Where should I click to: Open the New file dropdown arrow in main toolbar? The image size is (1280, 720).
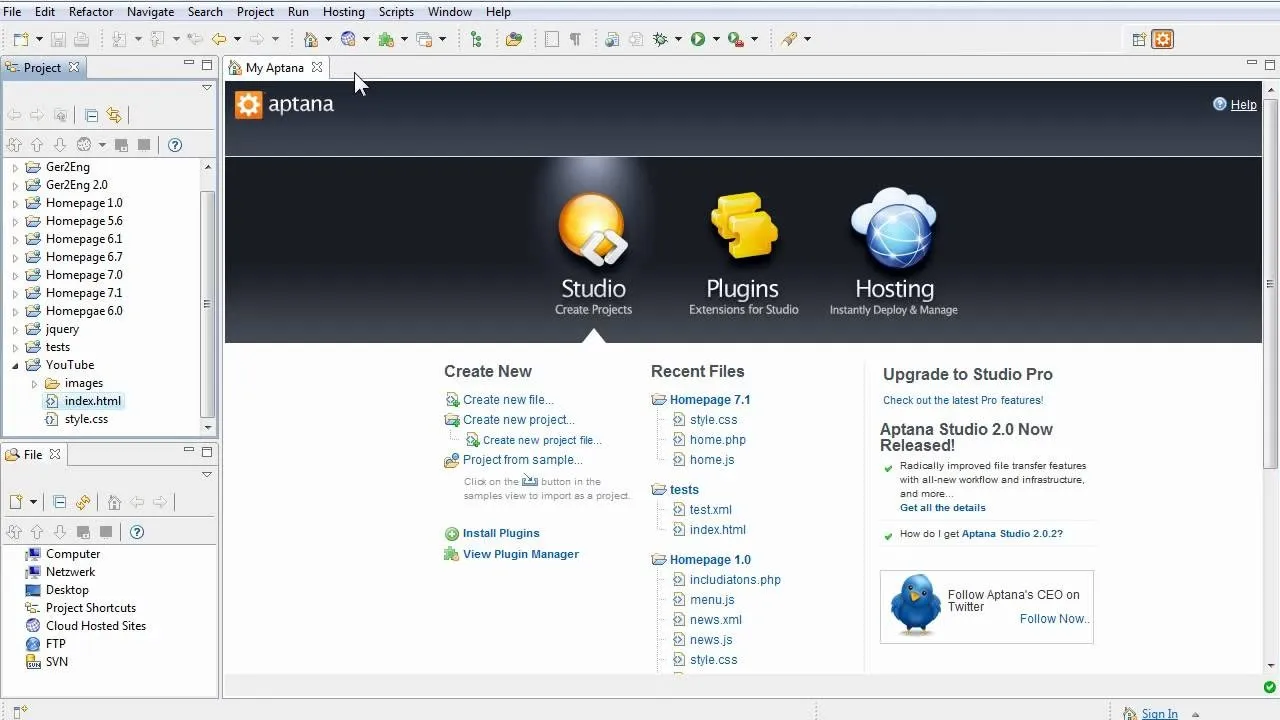coord(39,39)
